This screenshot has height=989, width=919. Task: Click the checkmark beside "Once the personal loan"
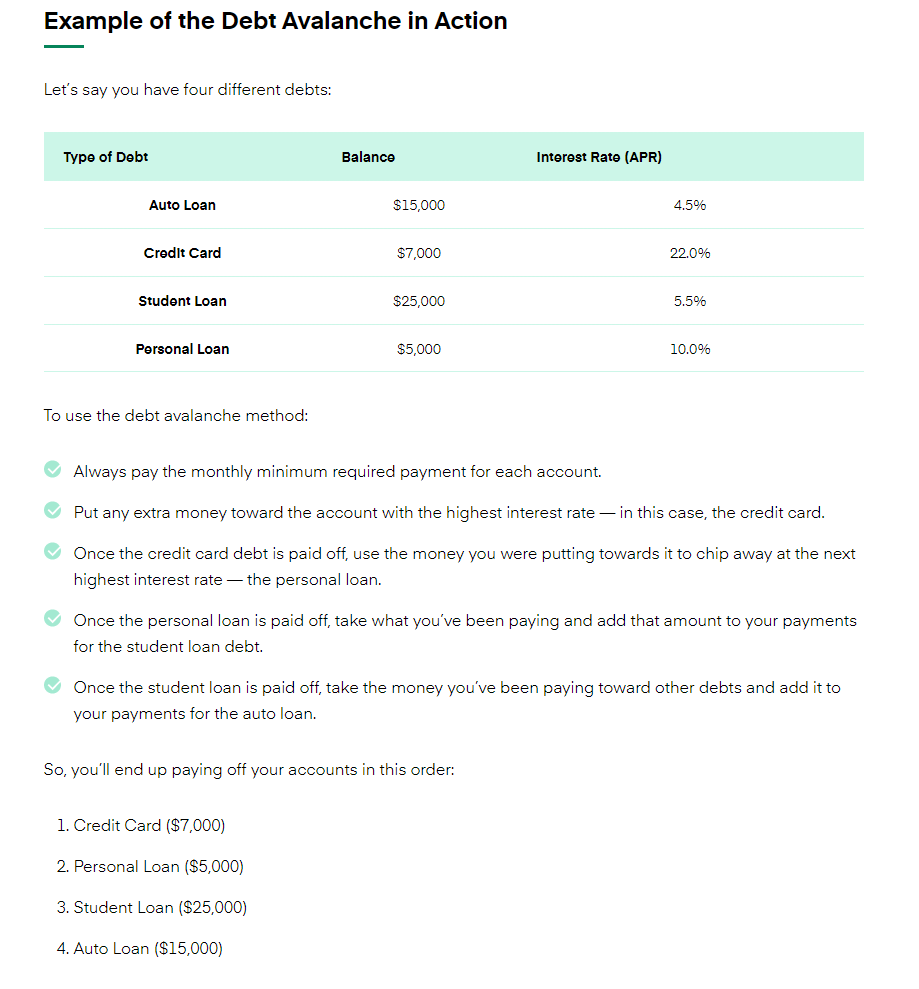click(53, 619)
